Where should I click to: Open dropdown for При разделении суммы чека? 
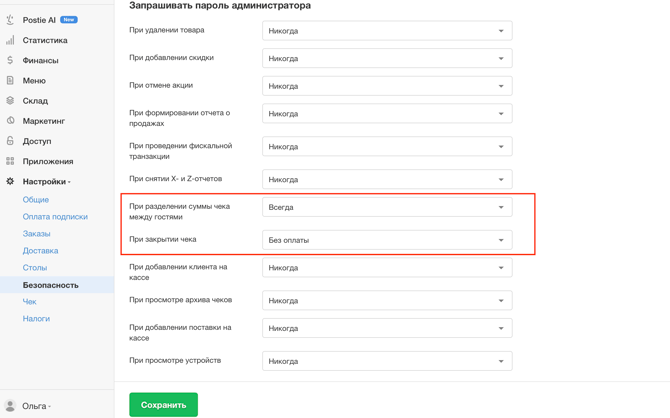(387, 207)
